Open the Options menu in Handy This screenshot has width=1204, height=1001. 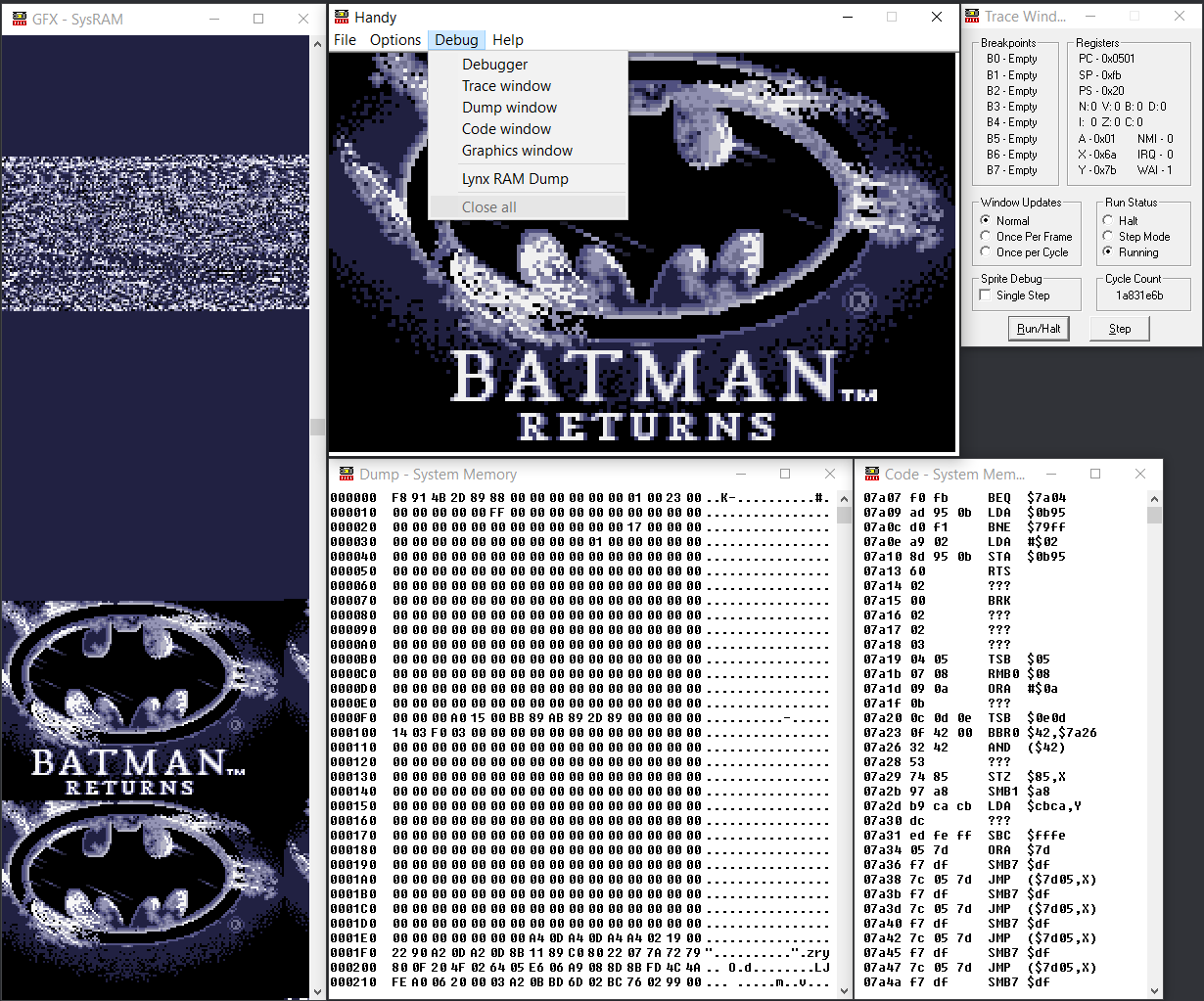395,40
